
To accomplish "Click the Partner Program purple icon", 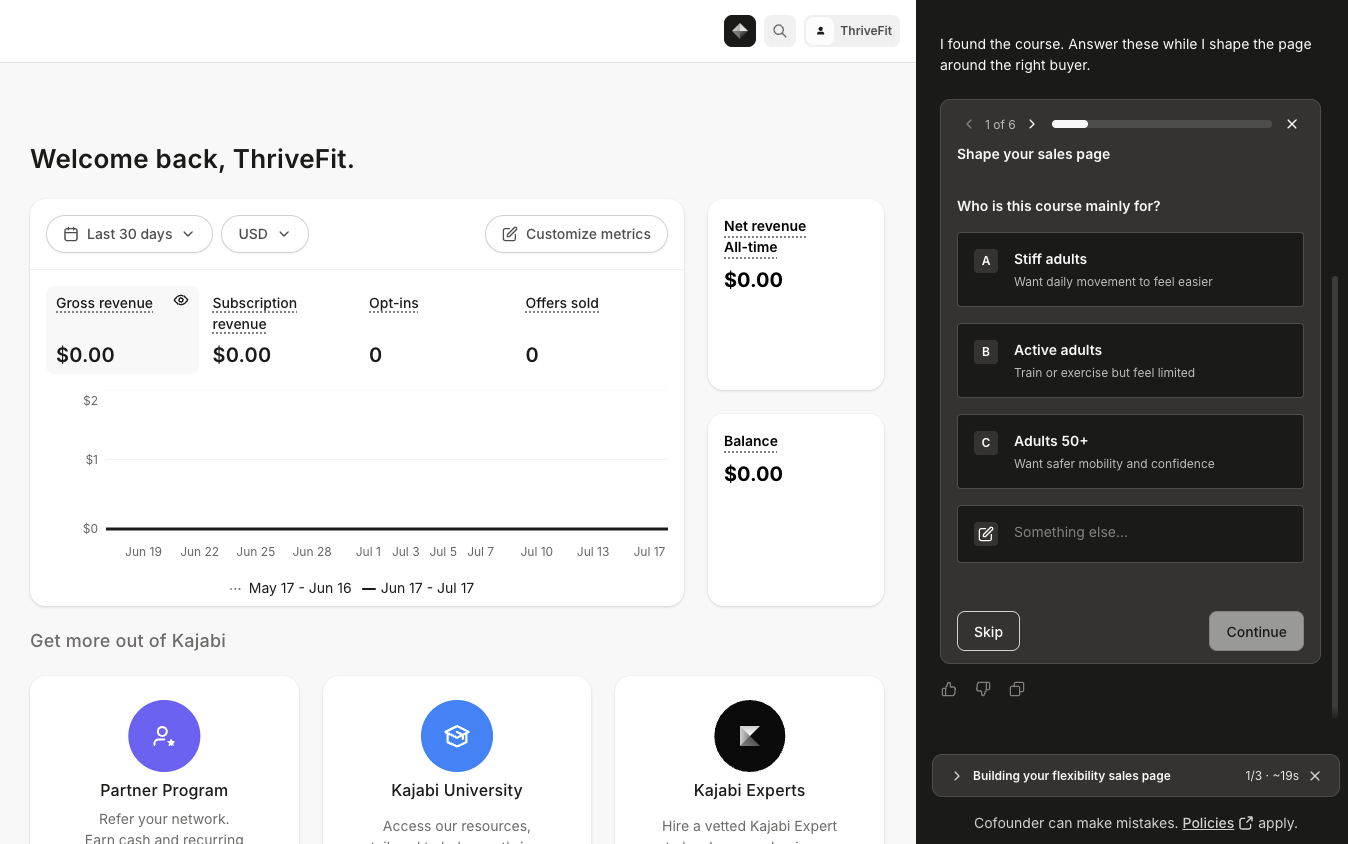I will [x=164, y=736].
